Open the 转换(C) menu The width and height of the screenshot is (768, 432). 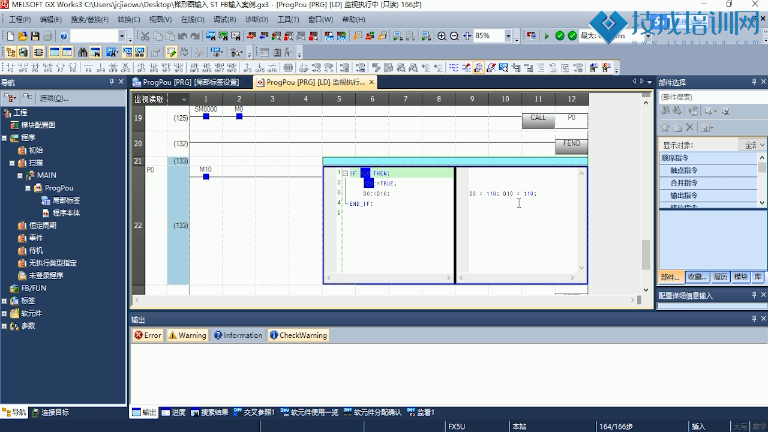(129, 20)
